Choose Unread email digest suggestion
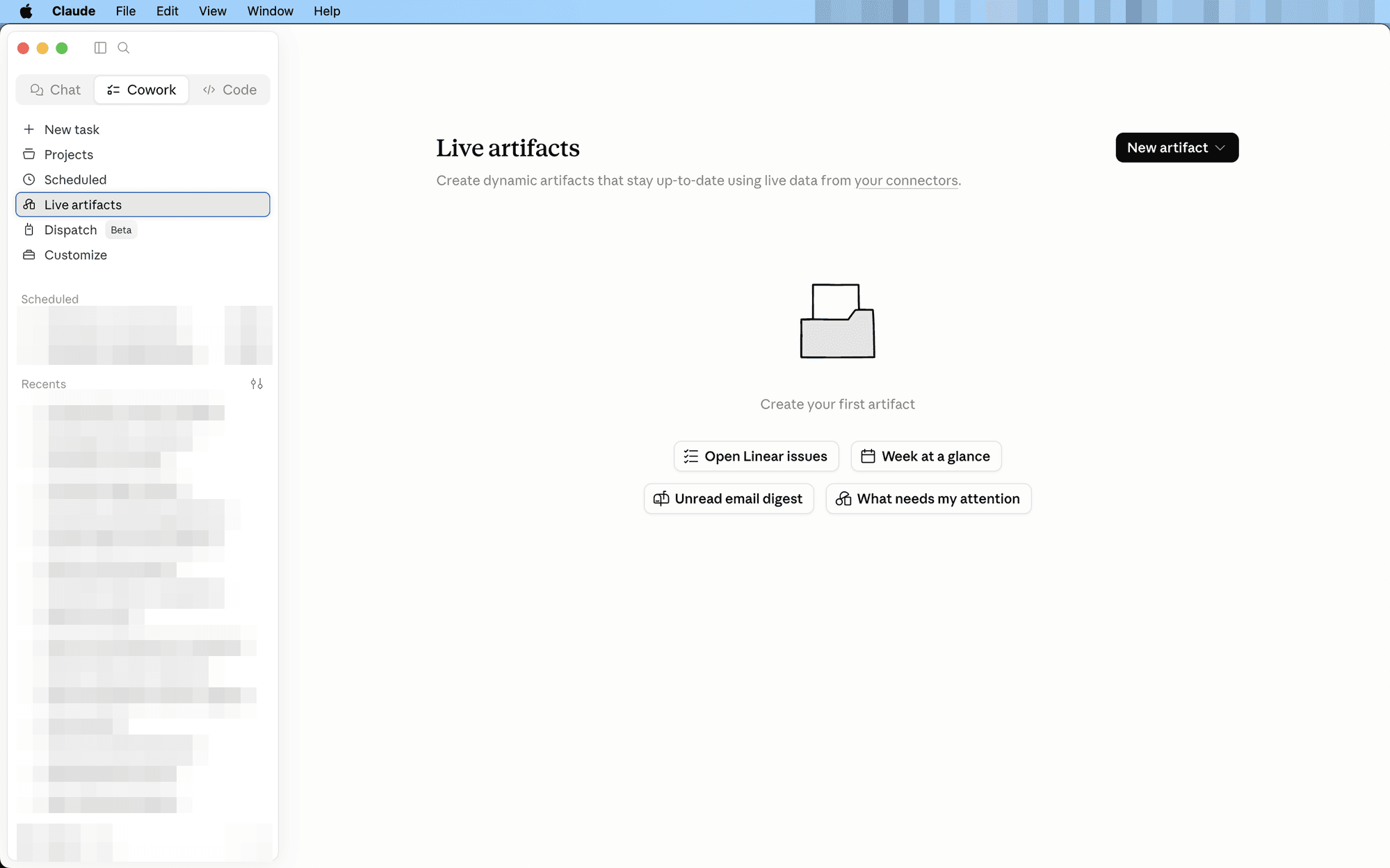 tap(729, 499)
